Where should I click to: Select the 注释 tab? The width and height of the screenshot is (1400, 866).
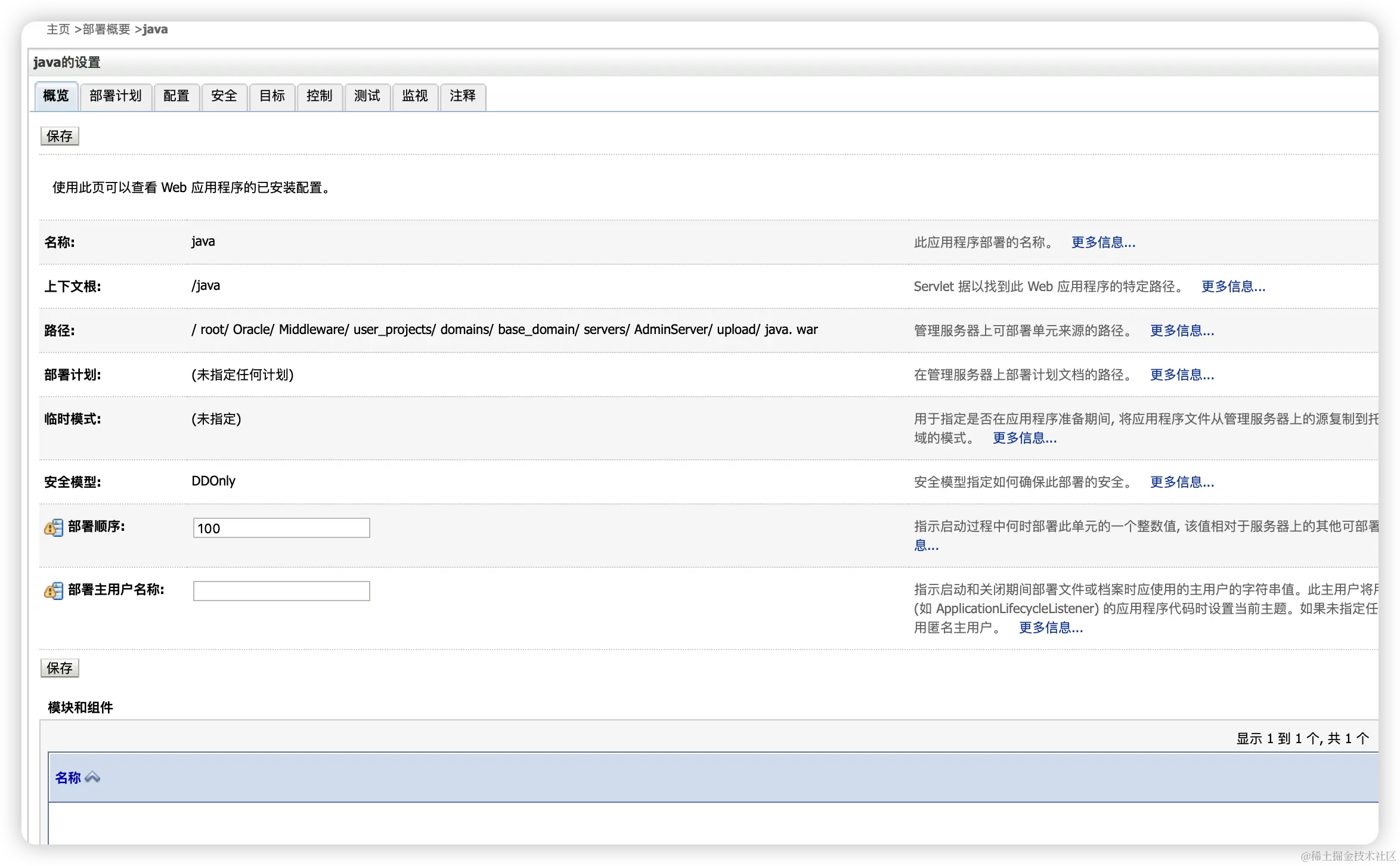click(x=463, y=96)
